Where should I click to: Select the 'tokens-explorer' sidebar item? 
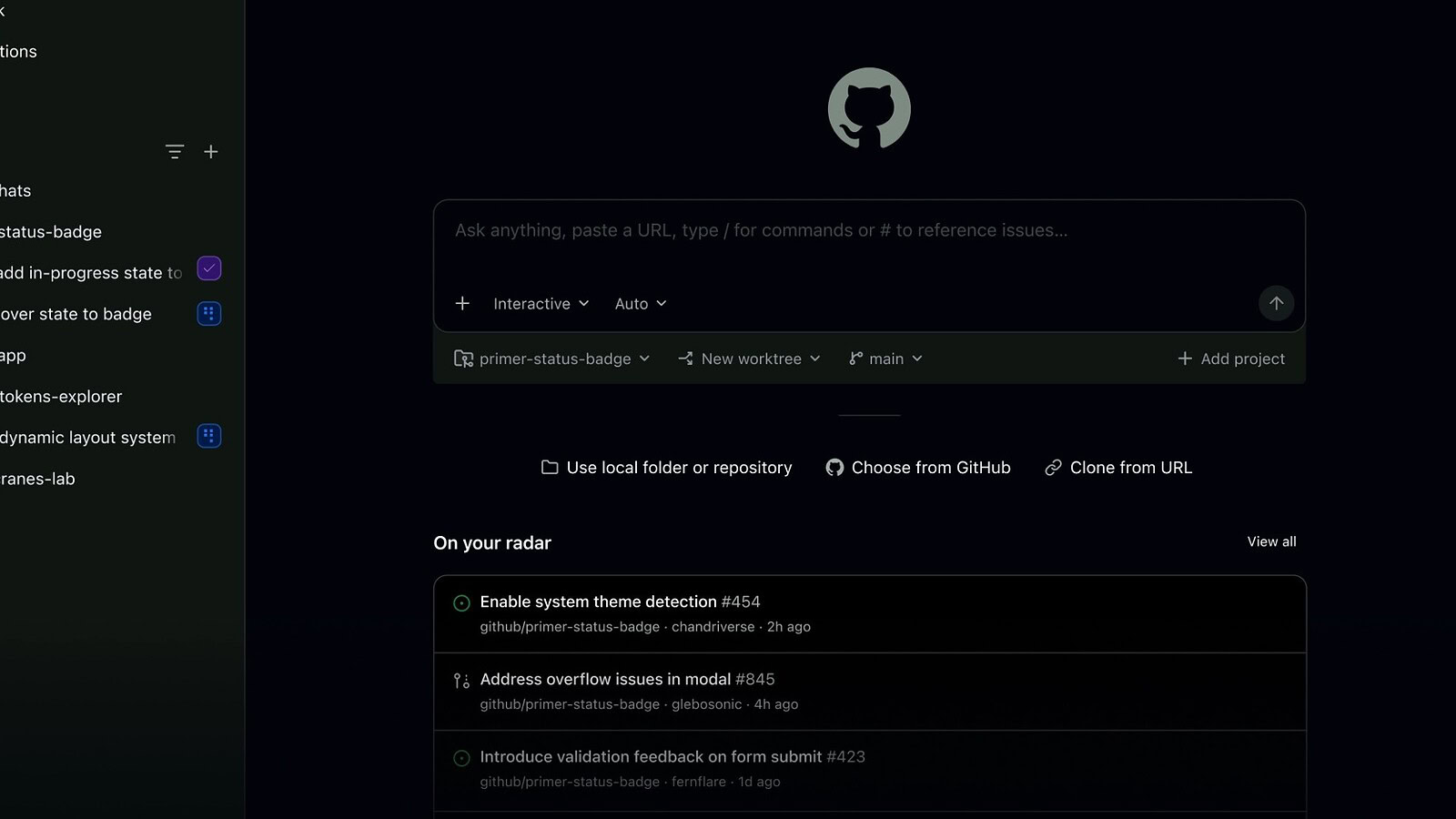pyautogui.click(x=61, y=396)
